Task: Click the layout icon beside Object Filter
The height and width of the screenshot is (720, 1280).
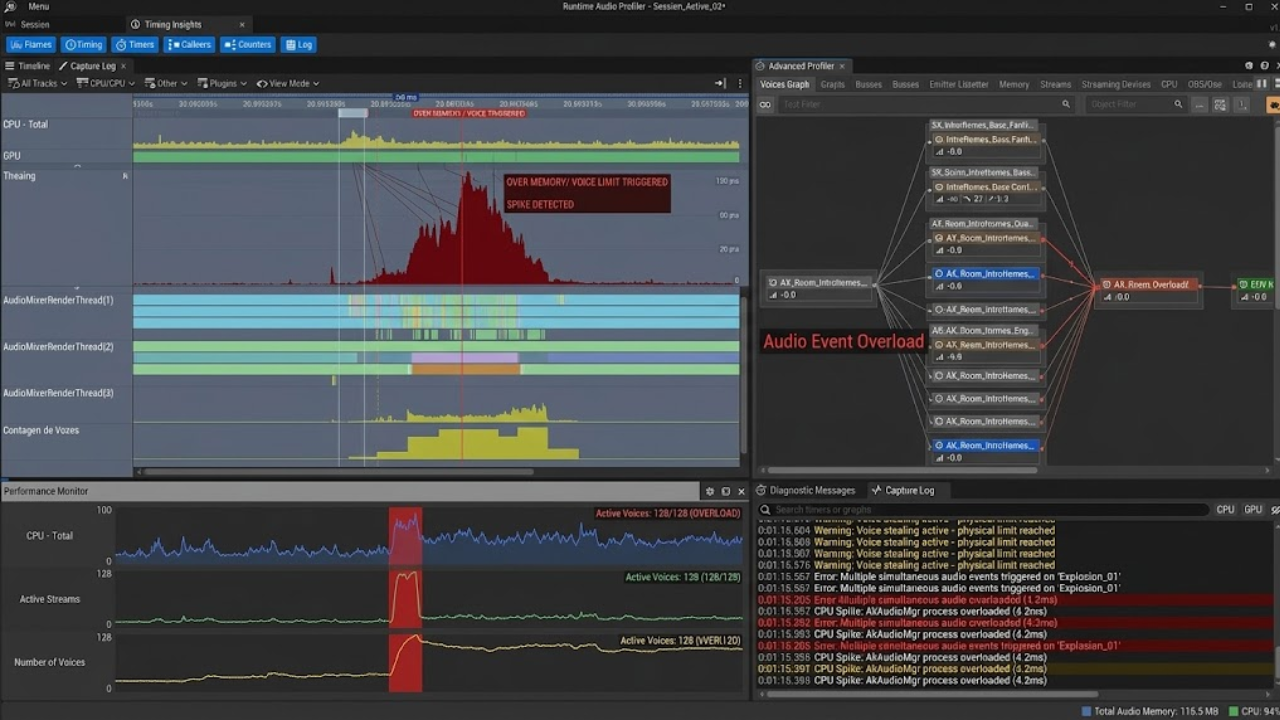Action: [x=1220, y=104]
